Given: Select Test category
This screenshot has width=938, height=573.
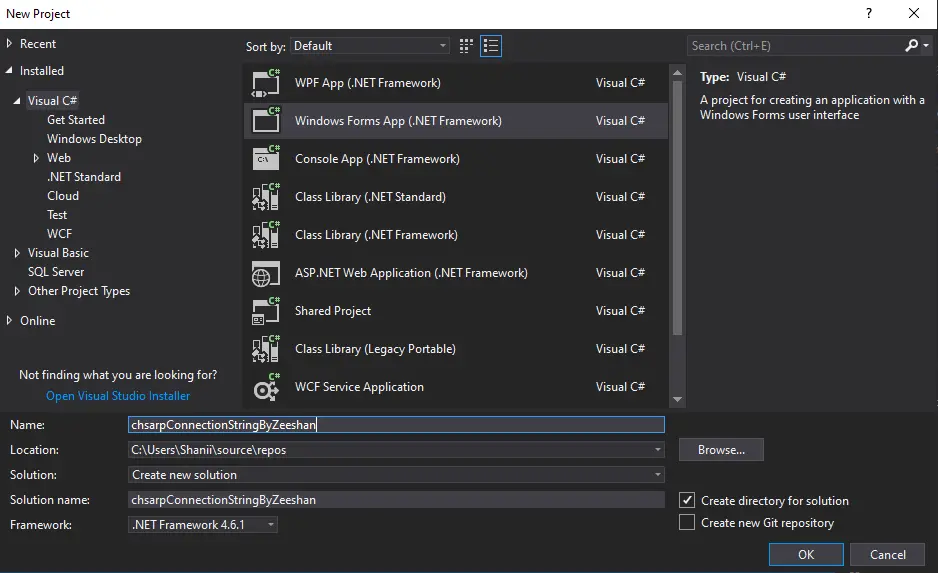Looking at the screenshot, I should click(x=57, y=215).
